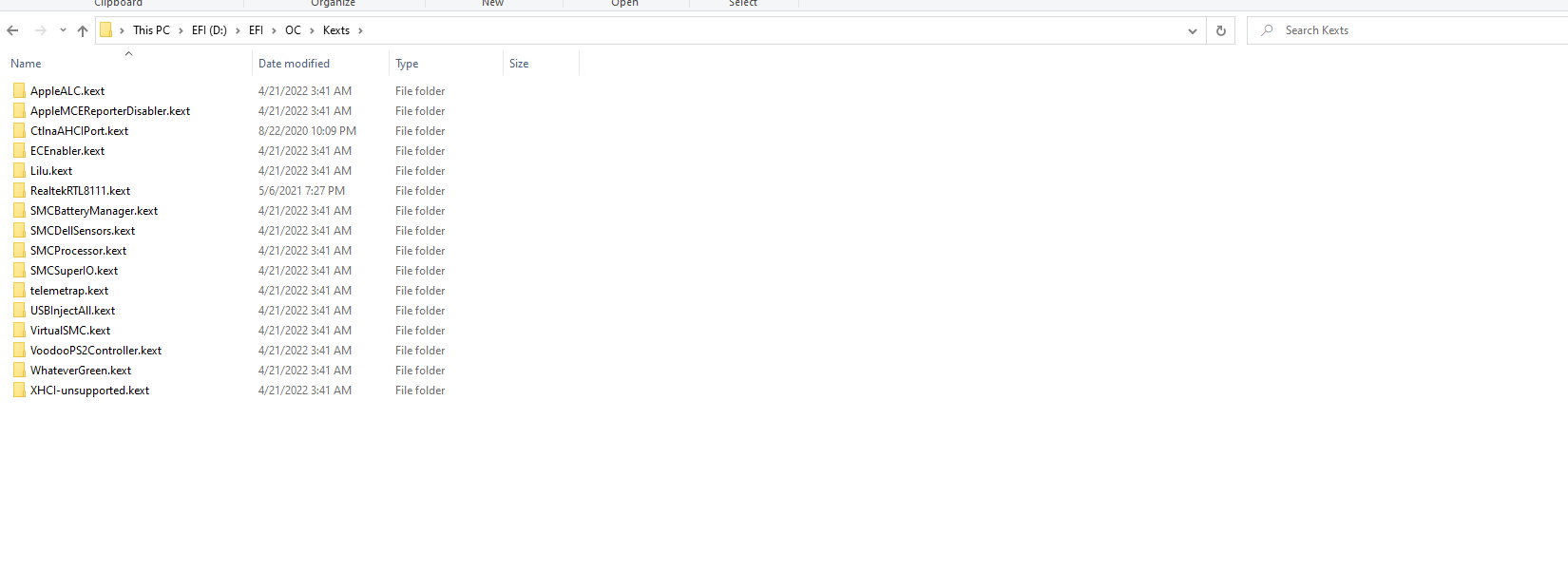Expand chevron after This PC
Screen dimensions: 1568x572
coord(181,30)
